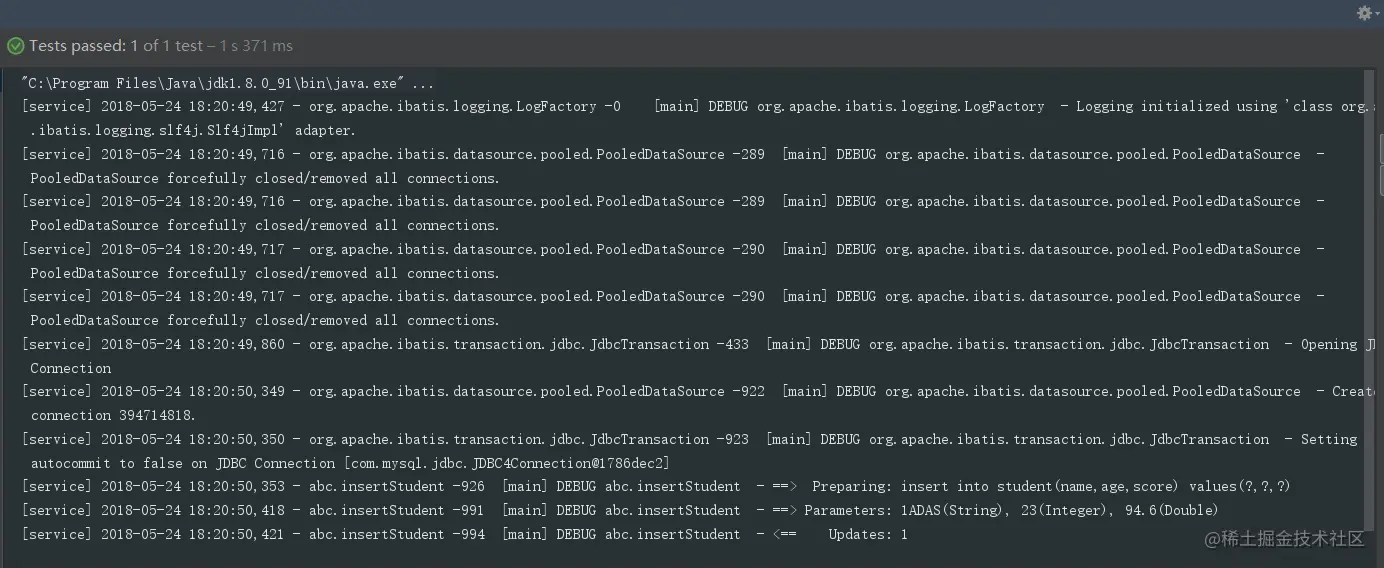Click the java.exe command line in console
Viewport: 1384px width, 568px height.
(x=228, y=84)
